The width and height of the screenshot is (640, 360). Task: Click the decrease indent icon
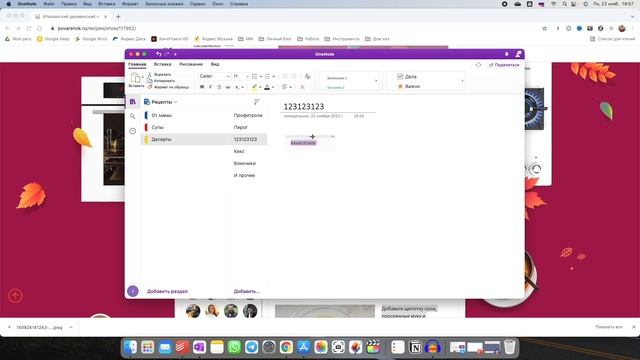click(285, 76)
